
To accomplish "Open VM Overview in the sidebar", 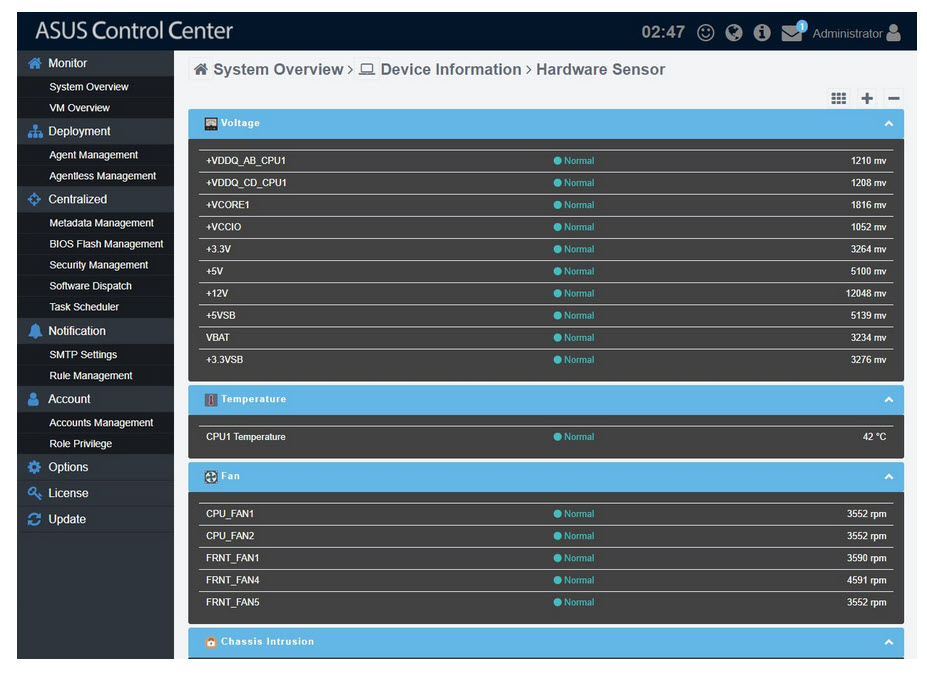I will [x=79, y=108].
